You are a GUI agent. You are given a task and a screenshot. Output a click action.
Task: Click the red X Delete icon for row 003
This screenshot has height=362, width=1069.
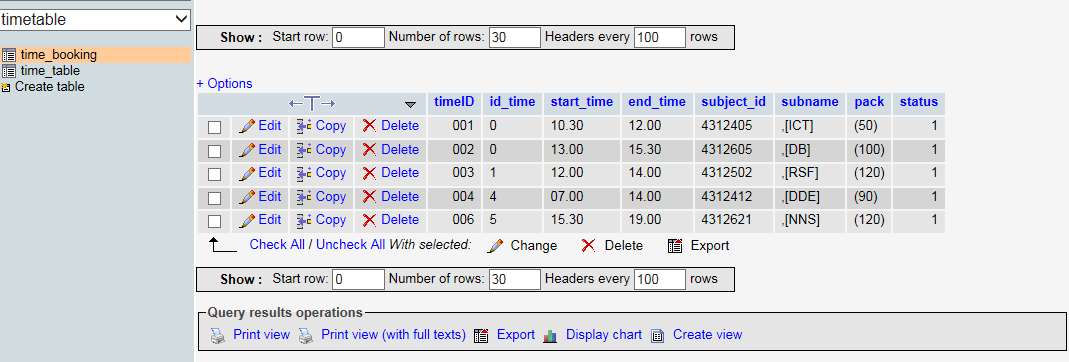click(x=369, y=173)
